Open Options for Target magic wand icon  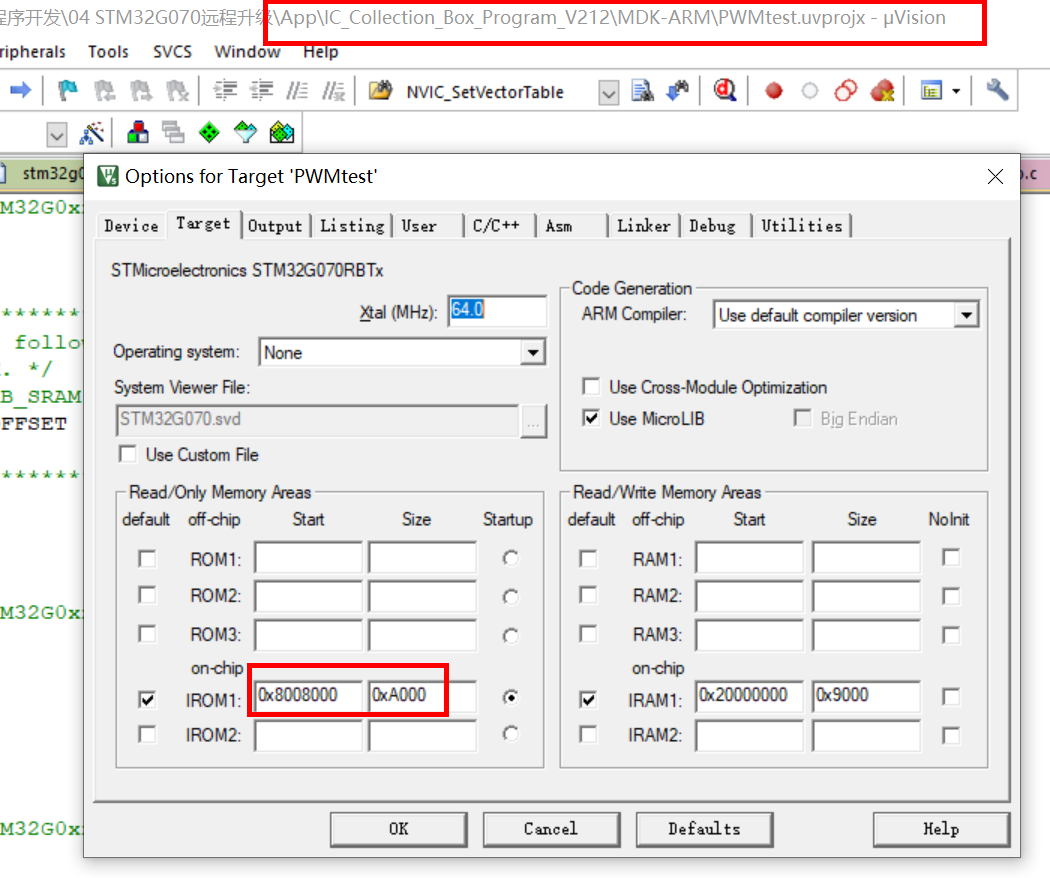(92, 133)
